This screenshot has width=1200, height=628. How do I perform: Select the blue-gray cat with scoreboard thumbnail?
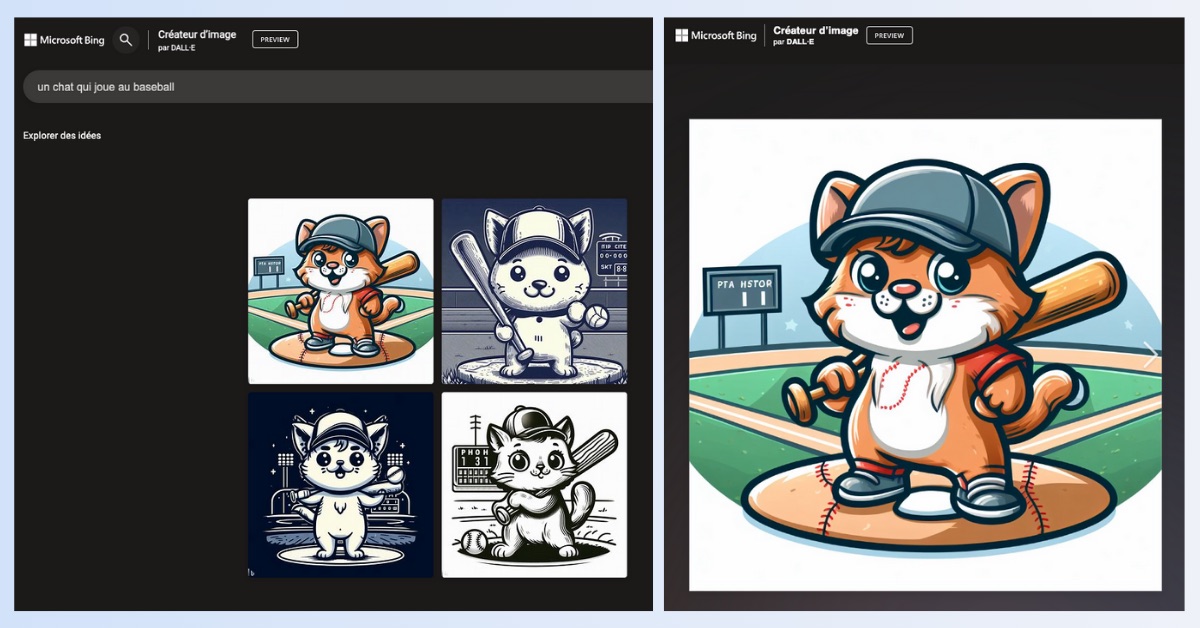click(534, 291)
